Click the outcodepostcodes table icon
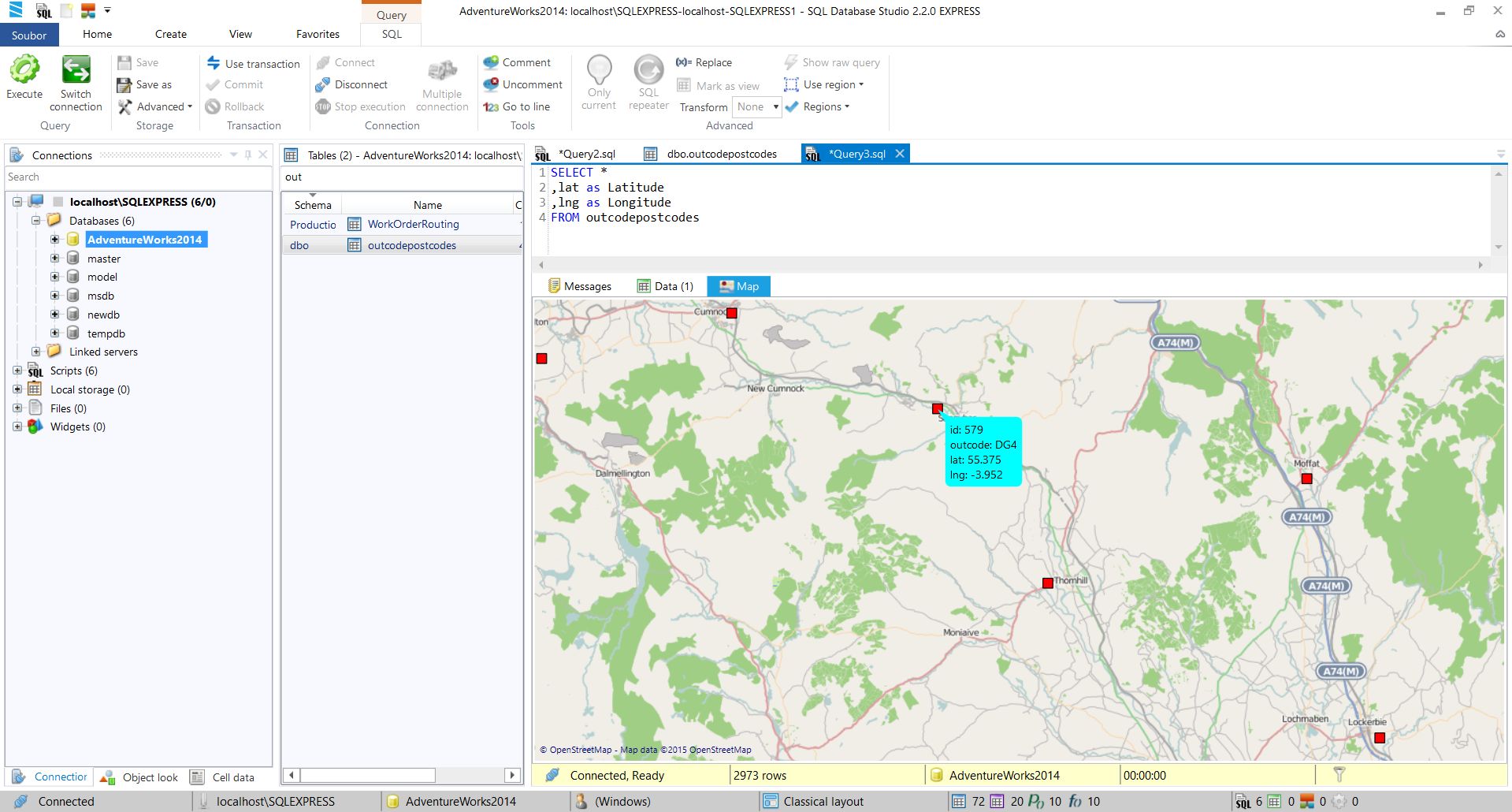The image size is (1512, 812). pos(355,245)
